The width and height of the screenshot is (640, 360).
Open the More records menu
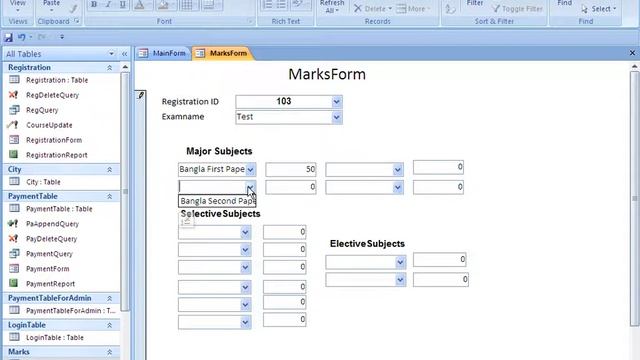(x=413, y=9)
